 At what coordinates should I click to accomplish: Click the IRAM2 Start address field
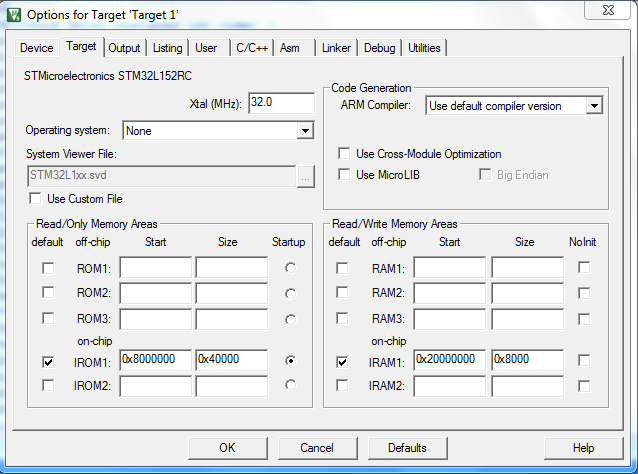tap(450, 386)
